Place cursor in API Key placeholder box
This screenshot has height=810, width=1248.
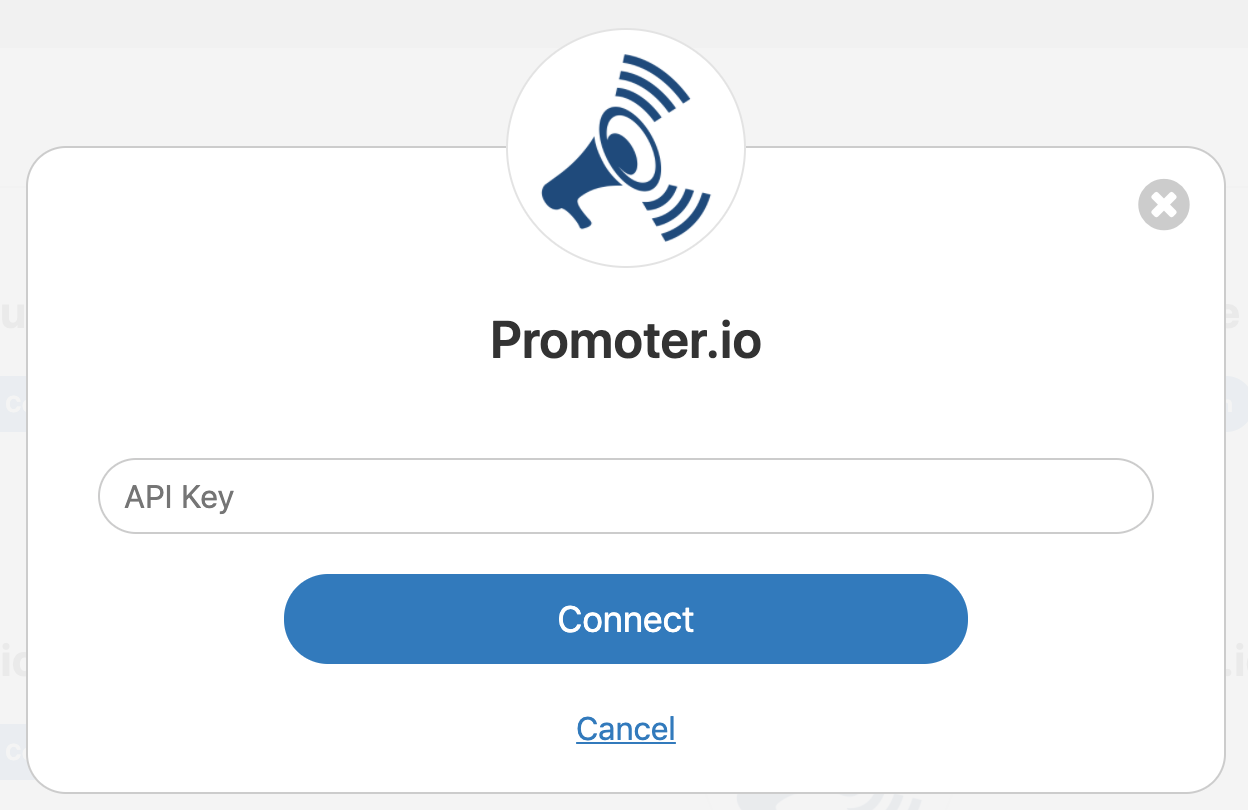tap(626, 497)
